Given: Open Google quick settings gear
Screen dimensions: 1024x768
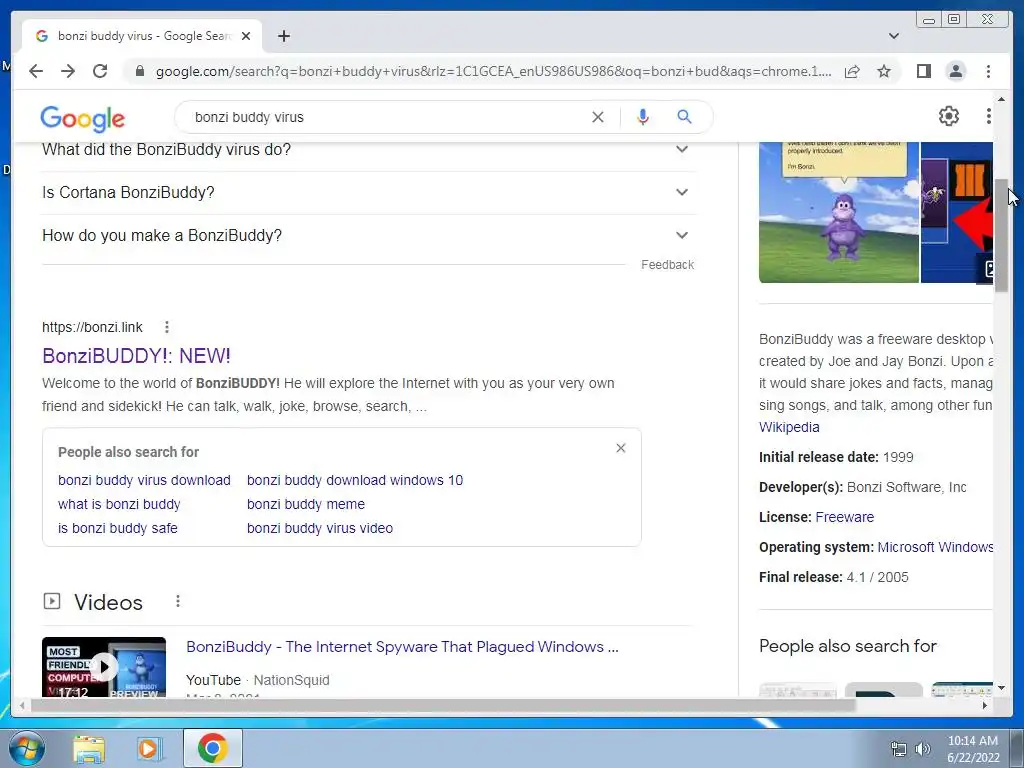Looking at the screenshot, I should (x=949, y=116).
